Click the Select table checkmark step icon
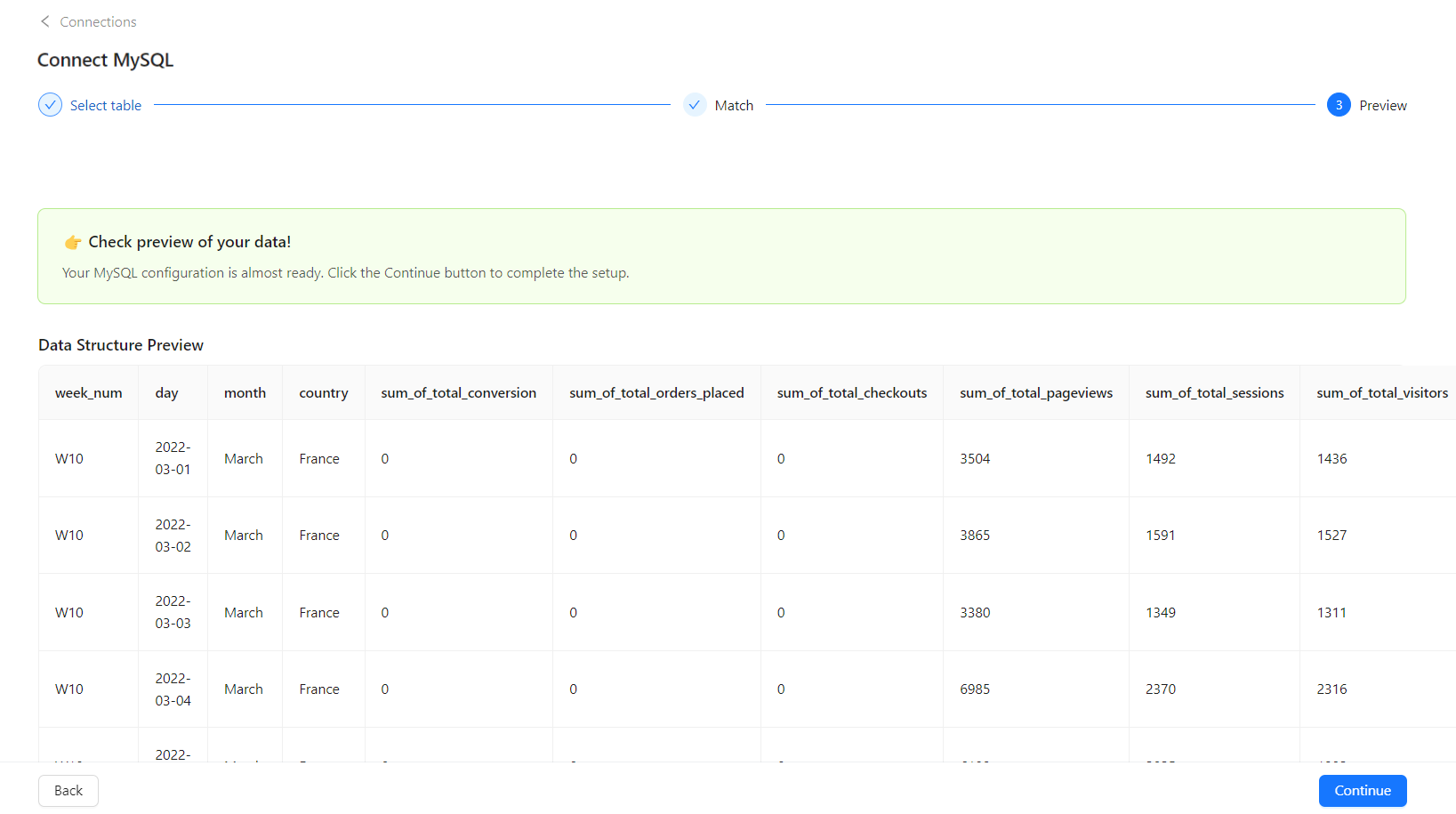Screen dimensions: 1456x814 [x=51, y=105]
